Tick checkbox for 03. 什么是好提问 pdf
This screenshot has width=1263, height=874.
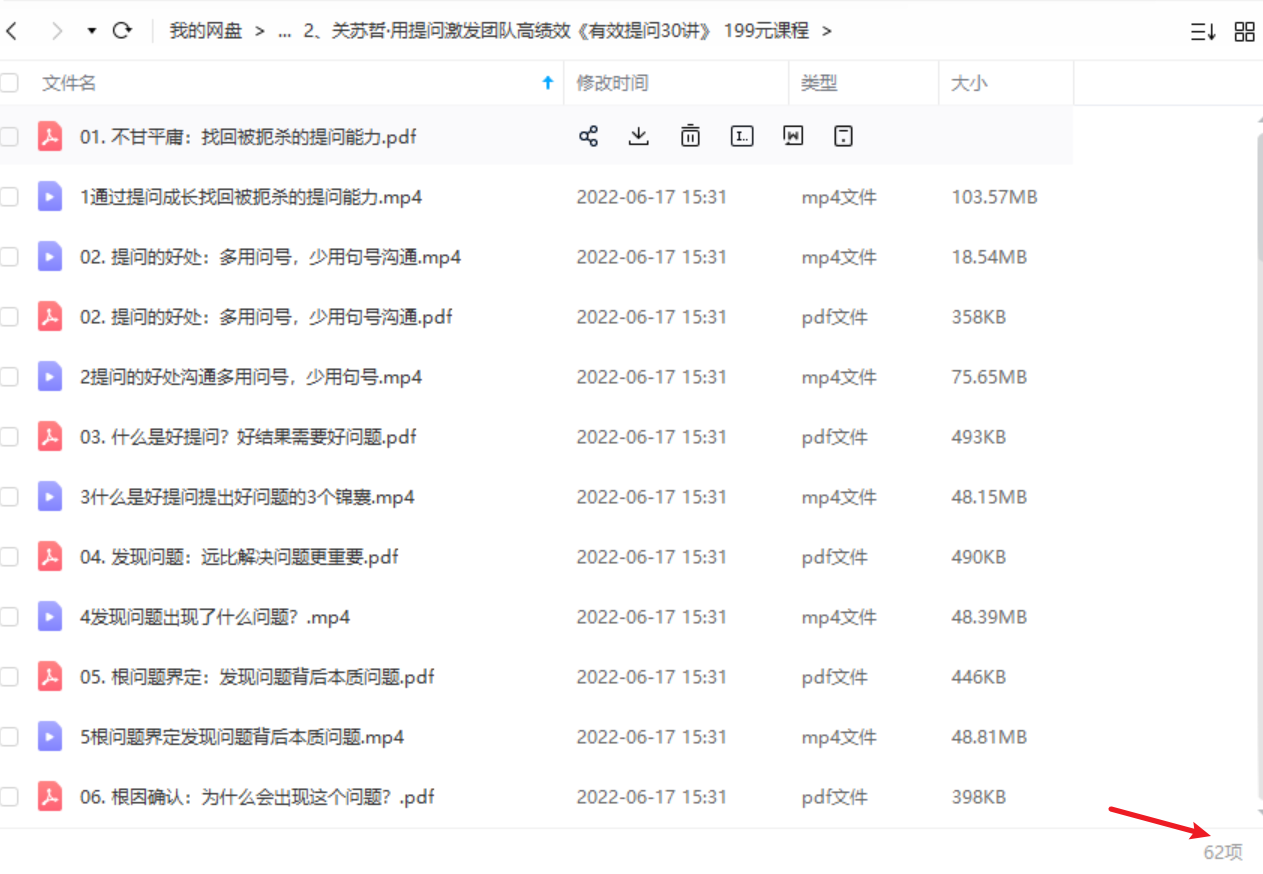(x=9, y=437)
